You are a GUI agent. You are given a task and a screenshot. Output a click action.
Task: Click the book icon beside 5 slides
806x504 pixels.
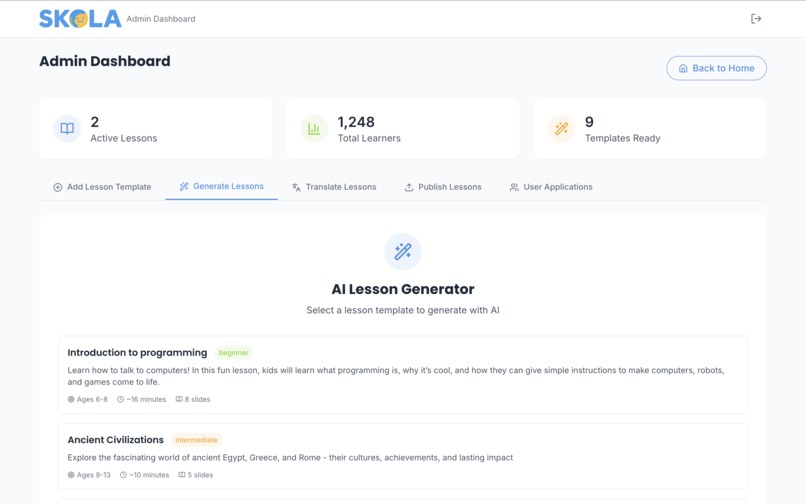click(x=181, y=475)
